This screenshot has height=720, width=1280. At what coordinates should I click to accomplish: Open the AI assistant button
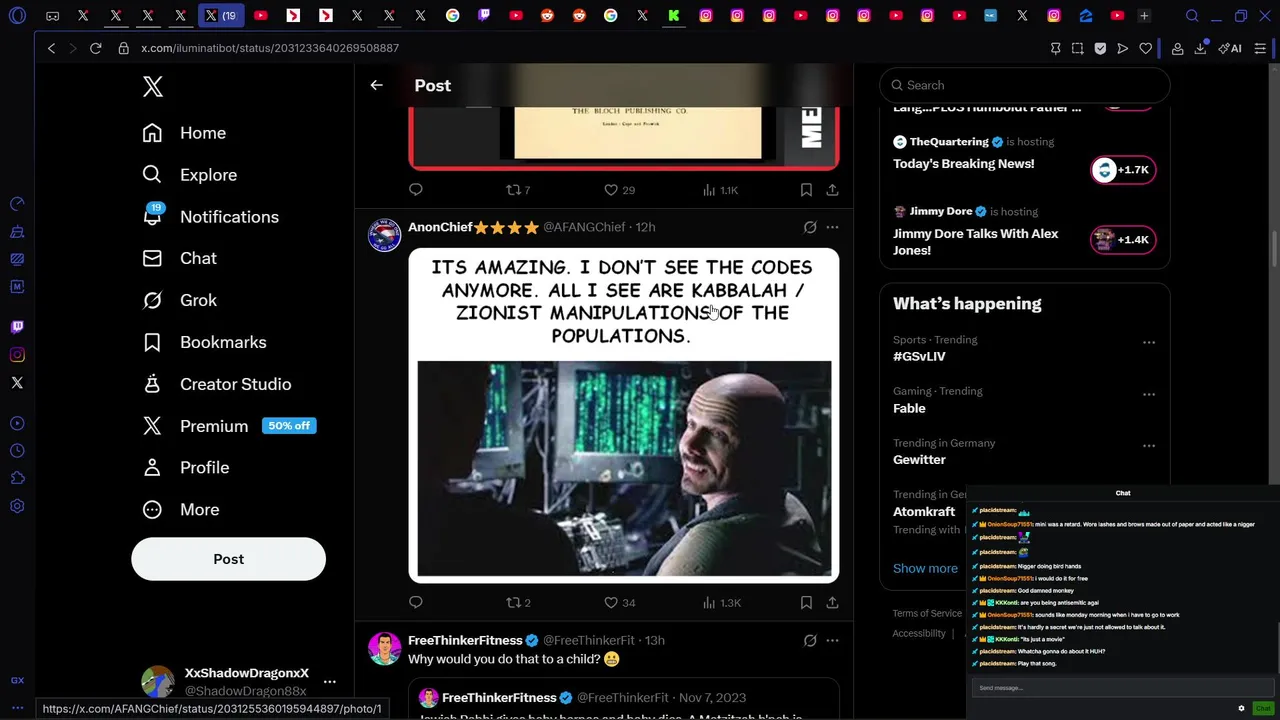tap(1230, 48)
